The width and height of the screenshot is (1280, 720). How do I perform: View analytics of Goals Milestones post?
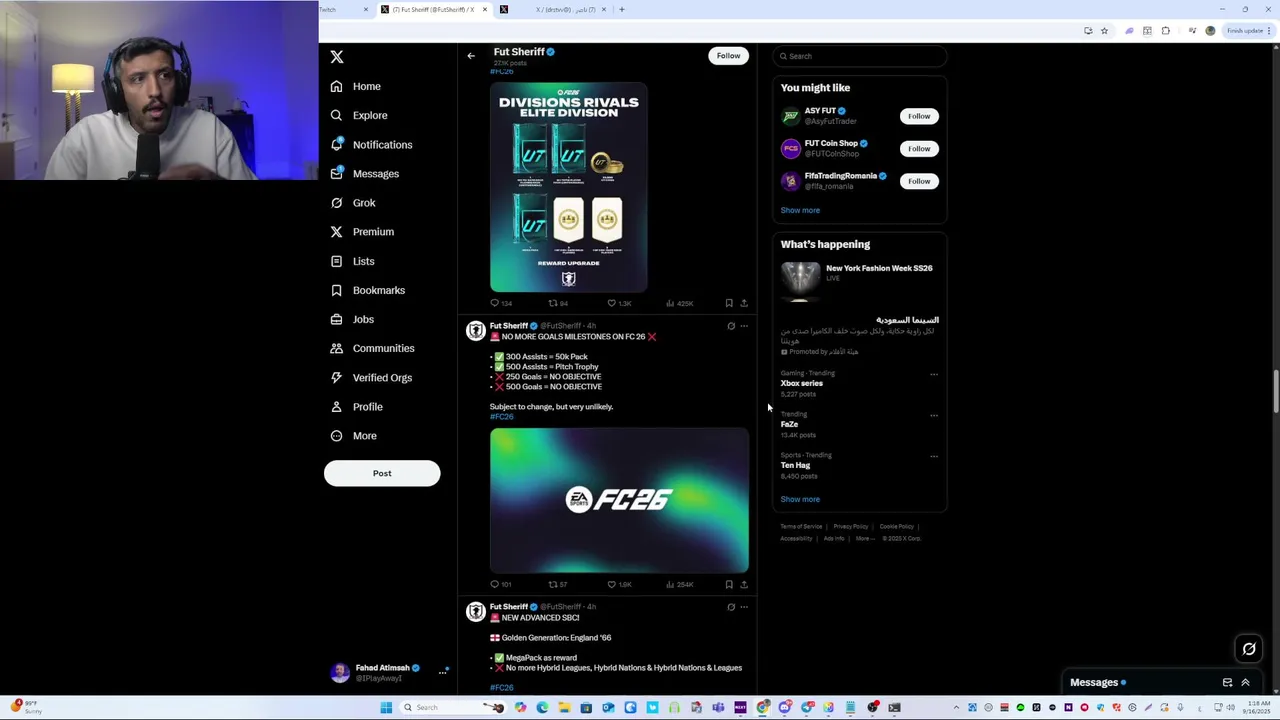click(x=679, y=584)
